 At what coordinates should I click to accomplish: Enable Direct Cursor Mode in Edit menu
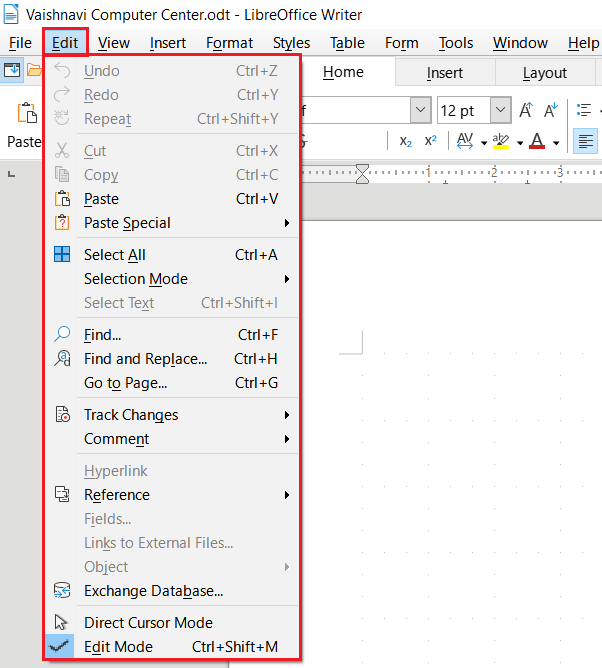[x=172, y=623]
